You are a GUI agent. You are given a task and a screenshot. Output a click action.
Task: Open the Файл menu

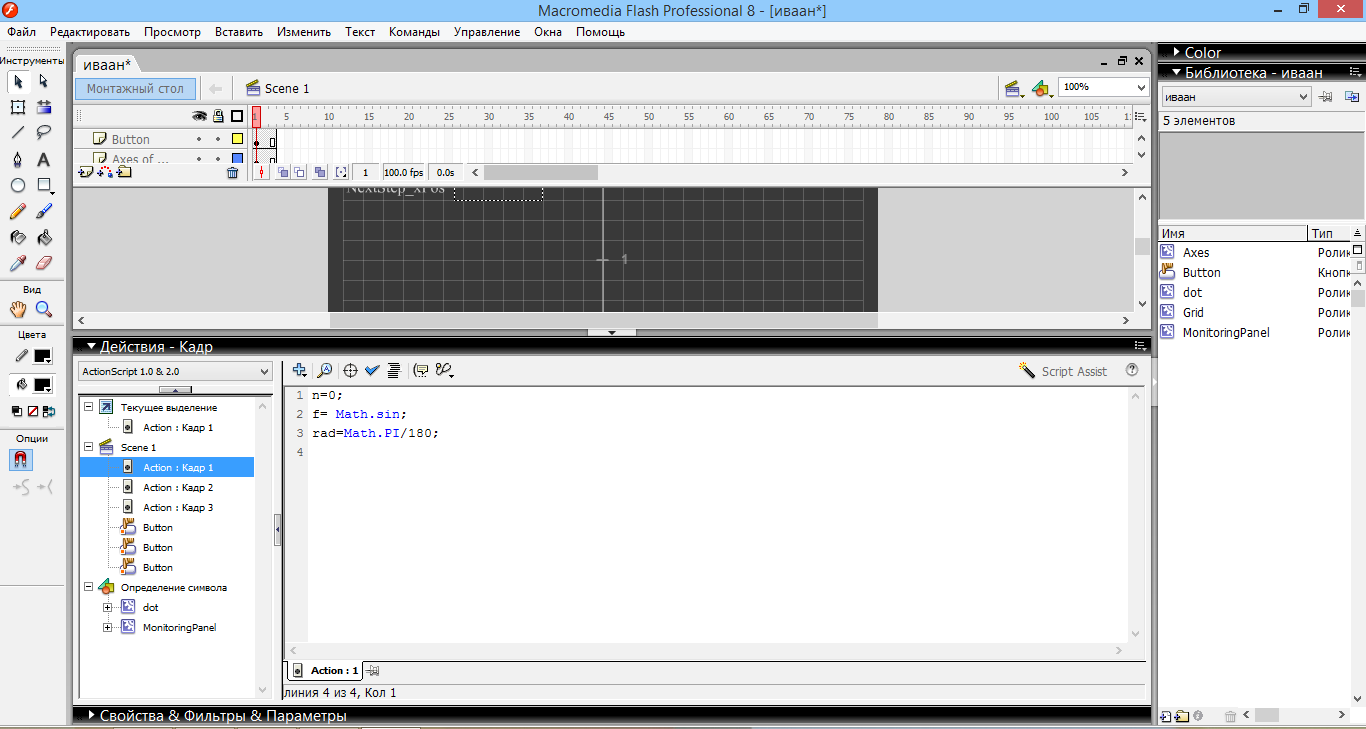(21, 32)
